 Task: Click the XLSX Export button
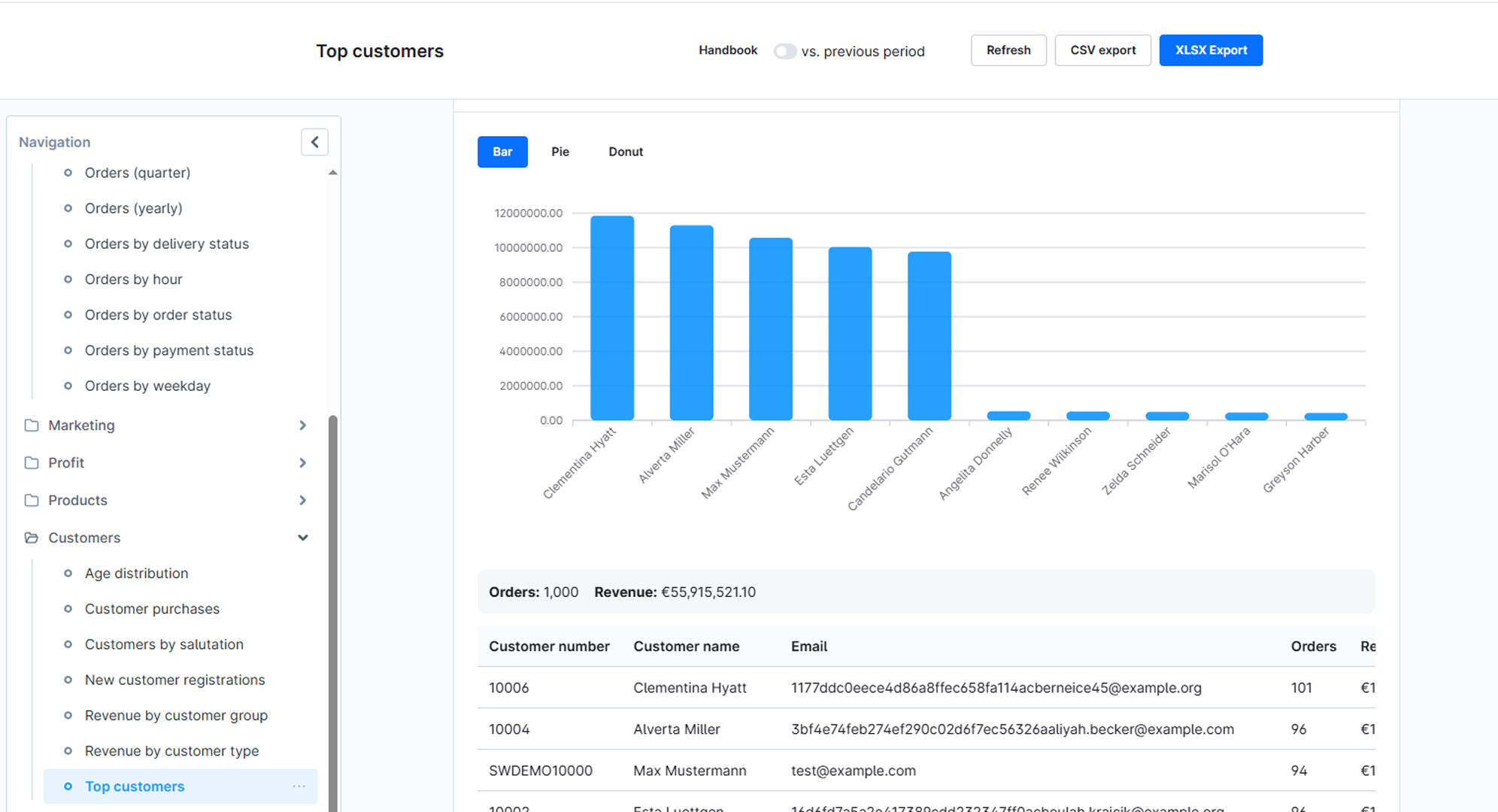click(x=1211, y=50)
